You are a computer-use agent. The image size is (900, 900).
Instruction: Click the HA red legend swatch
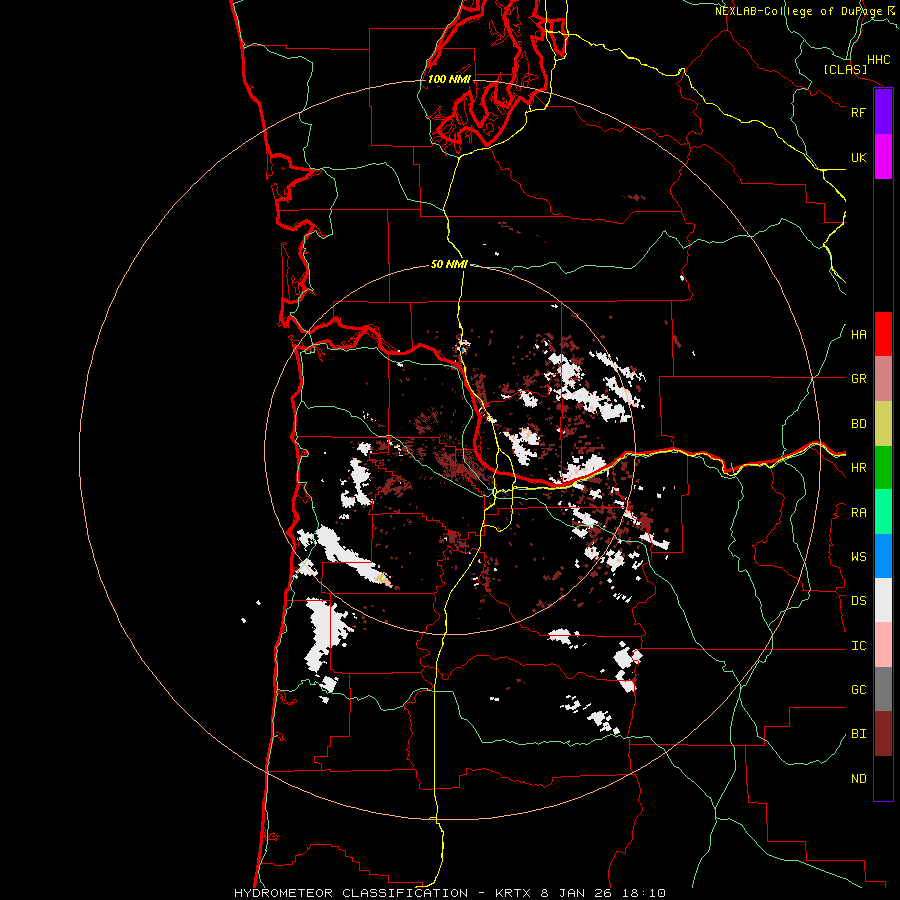point(883,334)
